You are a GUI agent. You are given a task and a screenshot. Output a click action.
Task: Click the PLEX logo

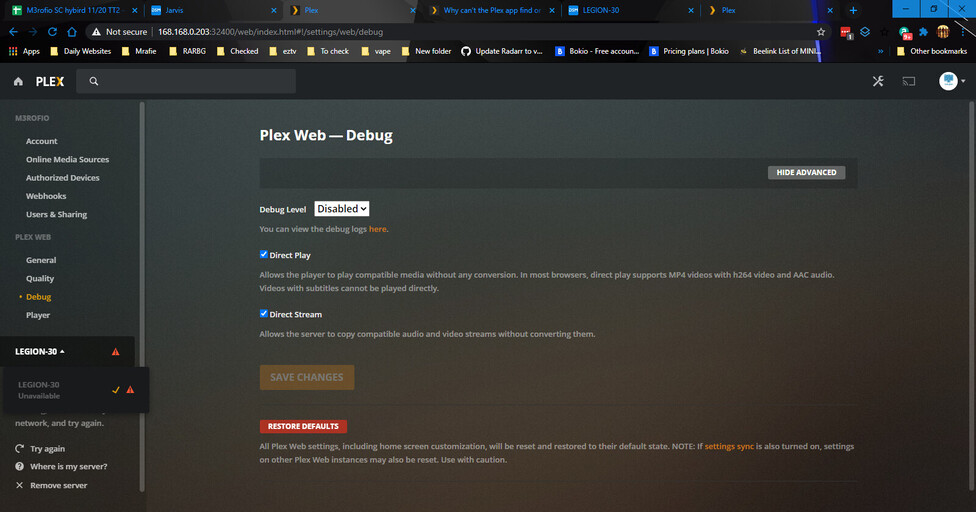coord(50,81)
